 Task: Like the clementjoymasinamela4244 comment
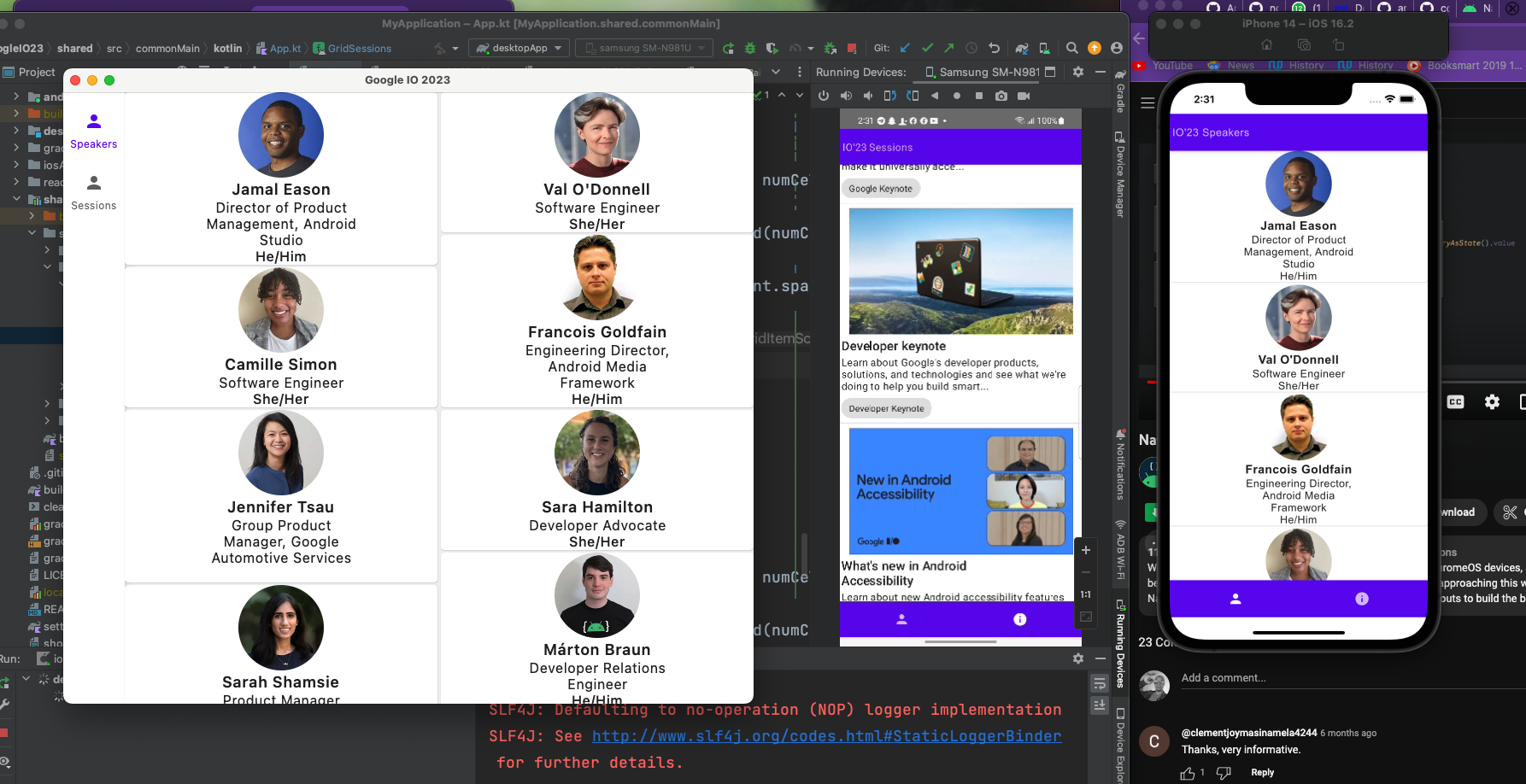[x=1188, y=773]
